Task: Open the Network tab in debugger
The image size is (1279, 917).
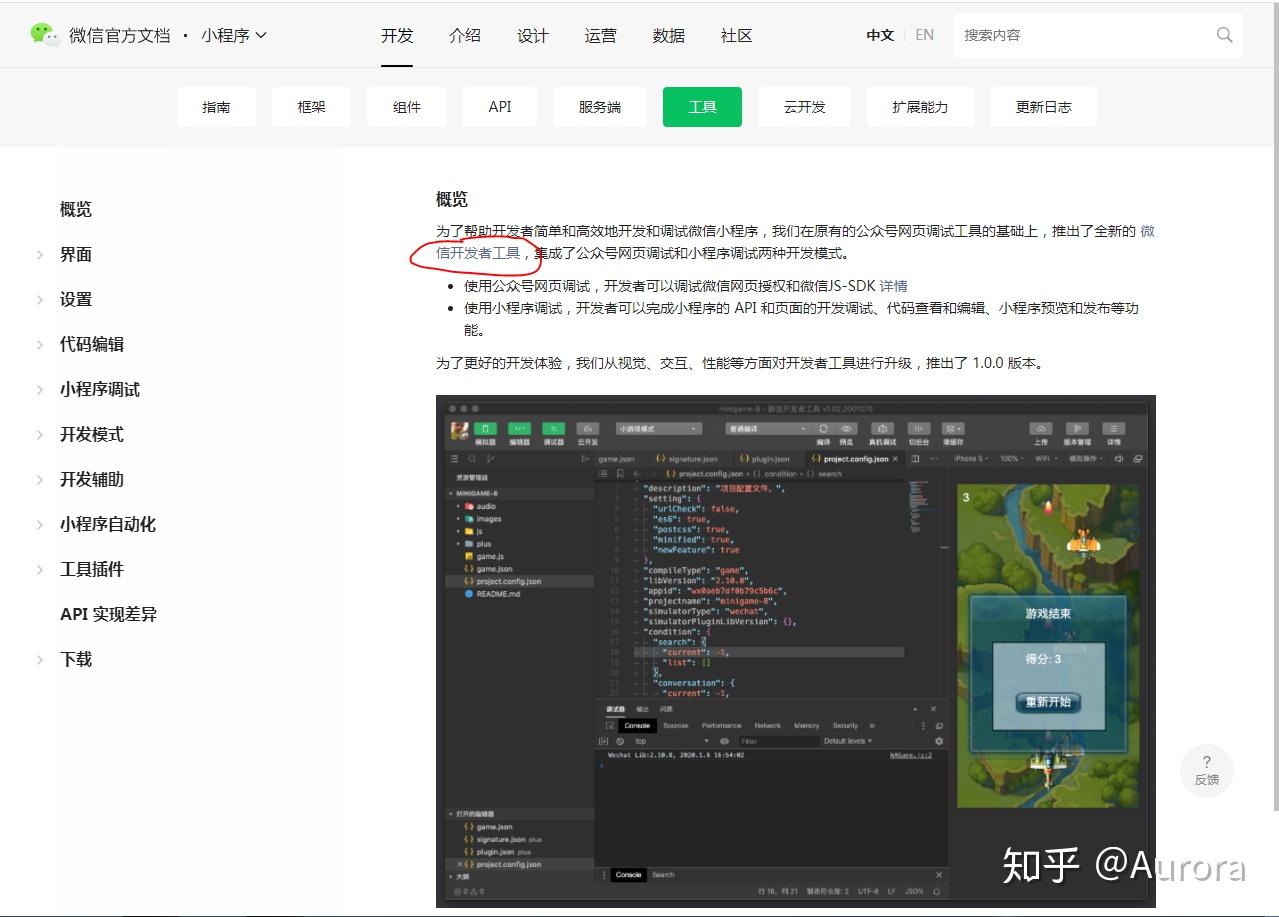Action: click(x=768, y=726)
